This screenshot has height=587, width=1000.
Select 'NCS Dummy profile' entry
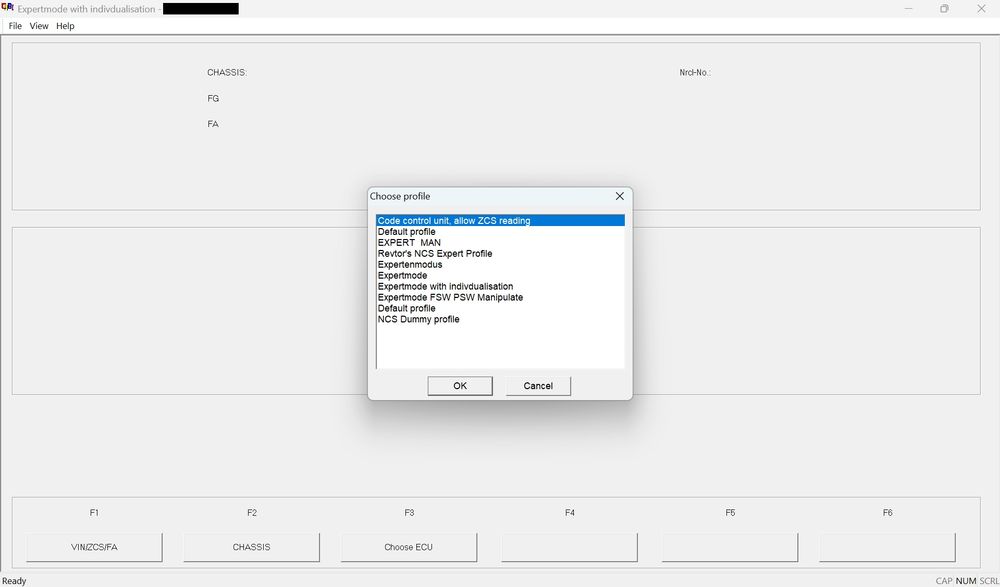500,319
